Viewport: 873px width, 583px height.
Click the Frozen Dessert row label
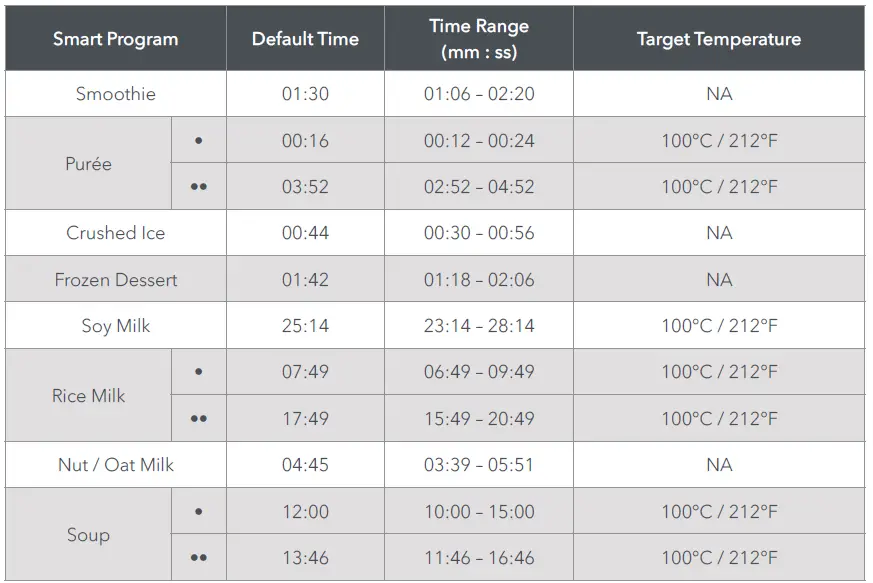pyautogui.click(x=116, y=280)
